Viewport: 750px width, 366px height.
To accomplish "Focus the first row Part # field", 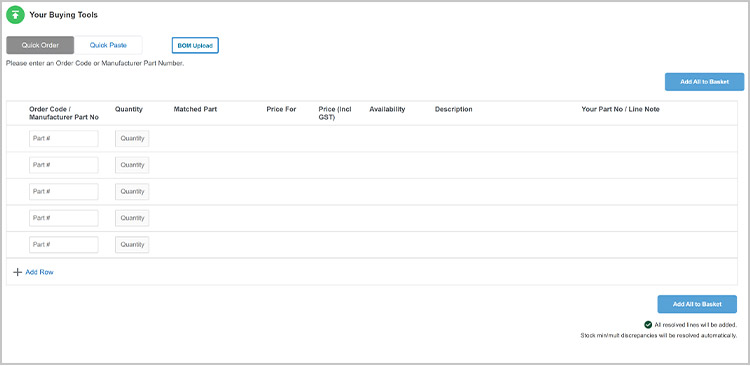I will click(64, 139).
